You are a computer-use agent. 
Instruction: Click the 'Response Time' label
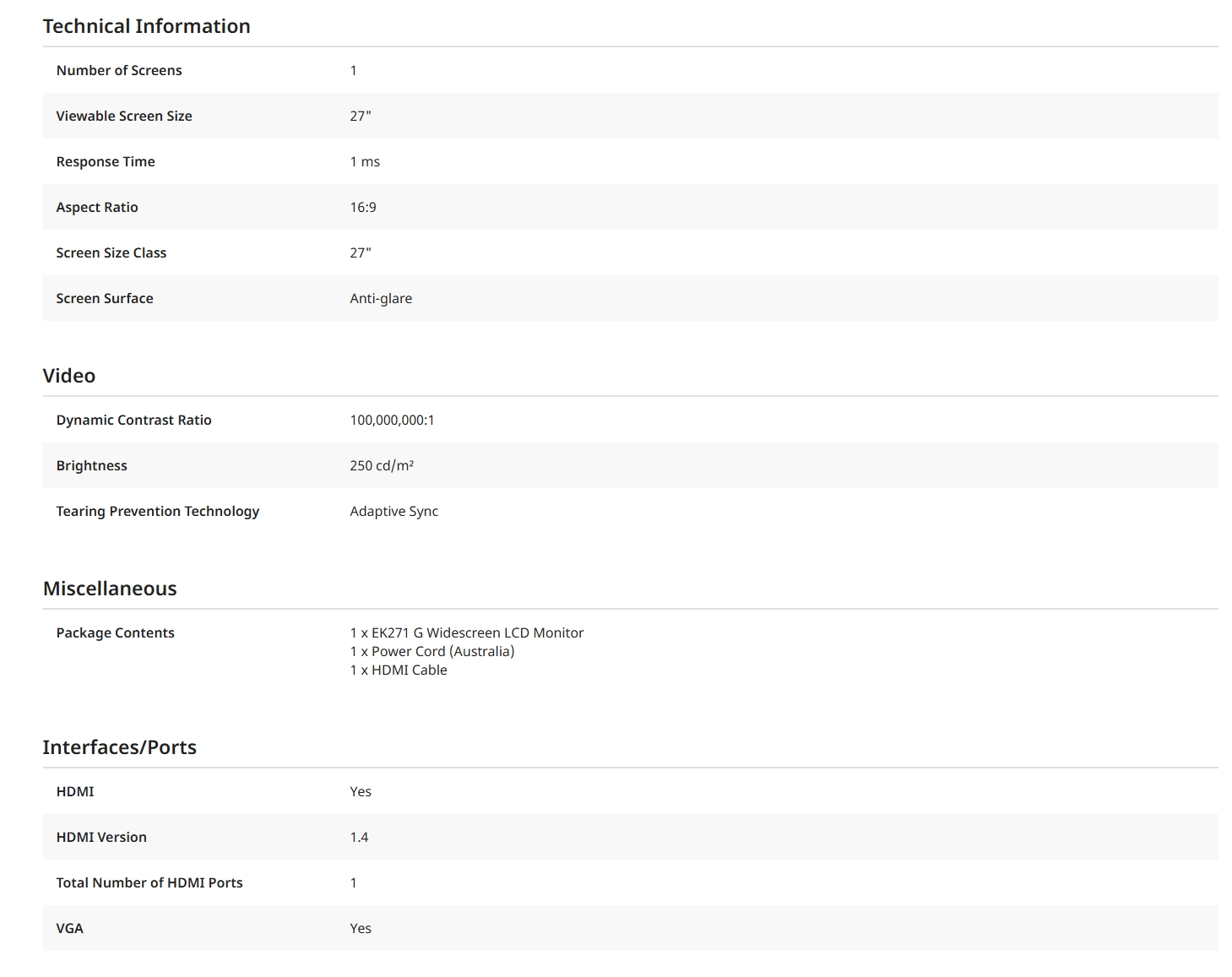(x=106, y=161)
